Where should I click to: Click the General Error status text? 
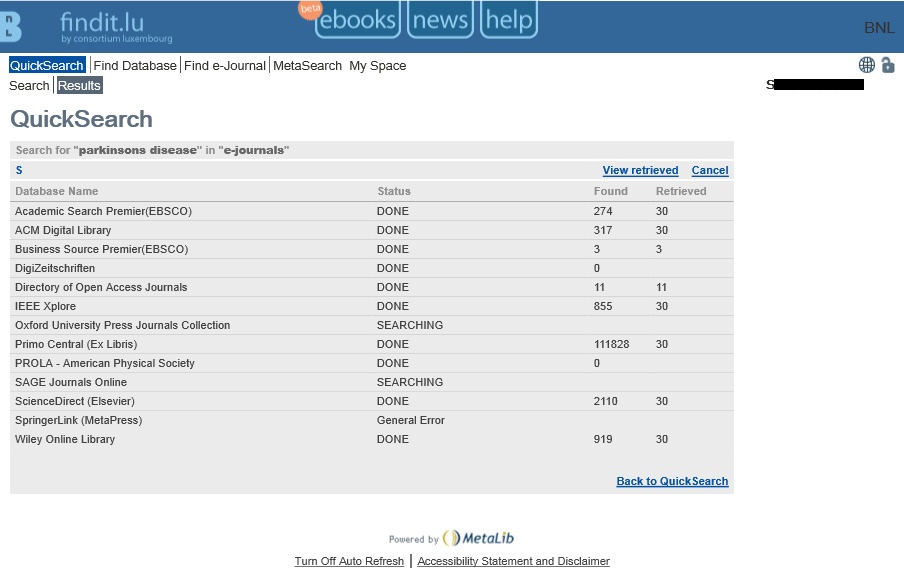[x=410, y=420]
